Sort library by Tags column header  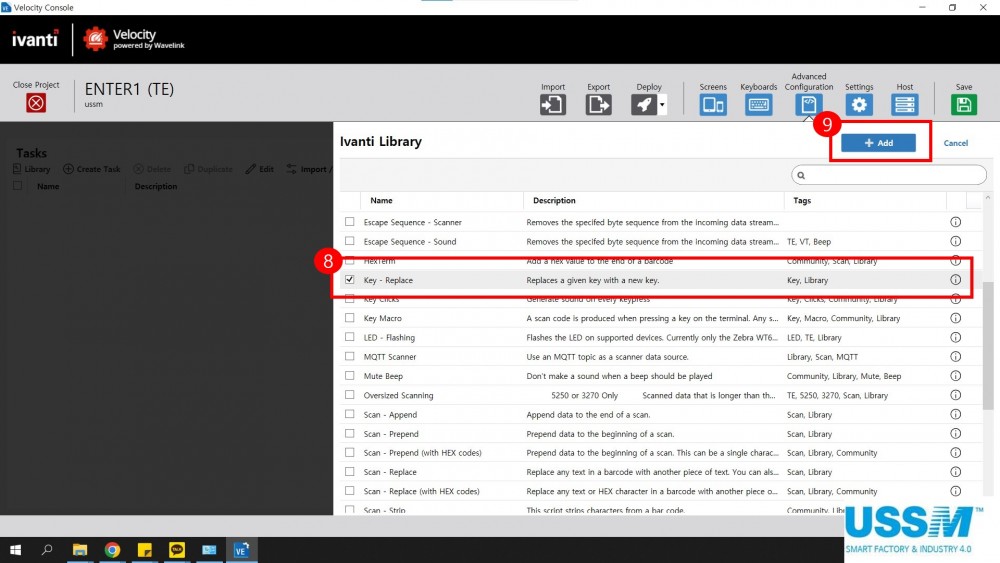tap(802, 200)
